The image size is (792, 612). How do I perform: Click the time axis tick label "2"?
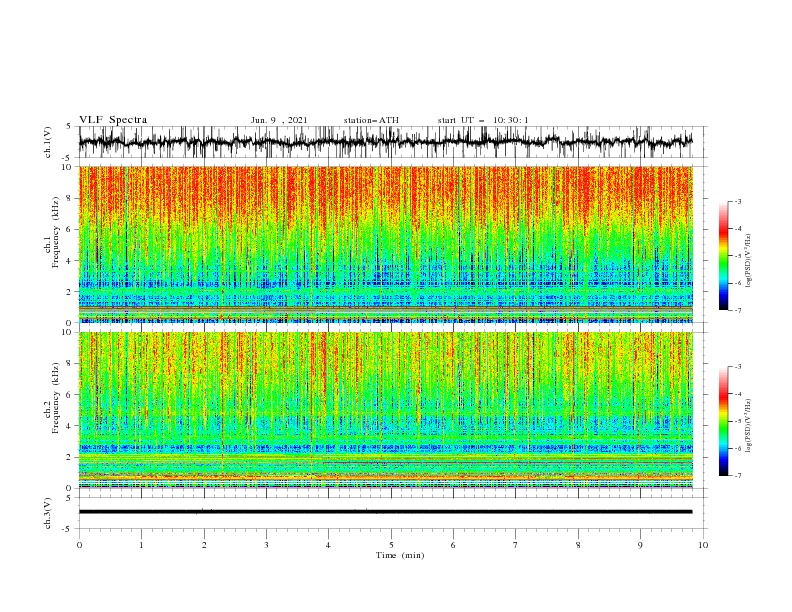tap(204, 545)
